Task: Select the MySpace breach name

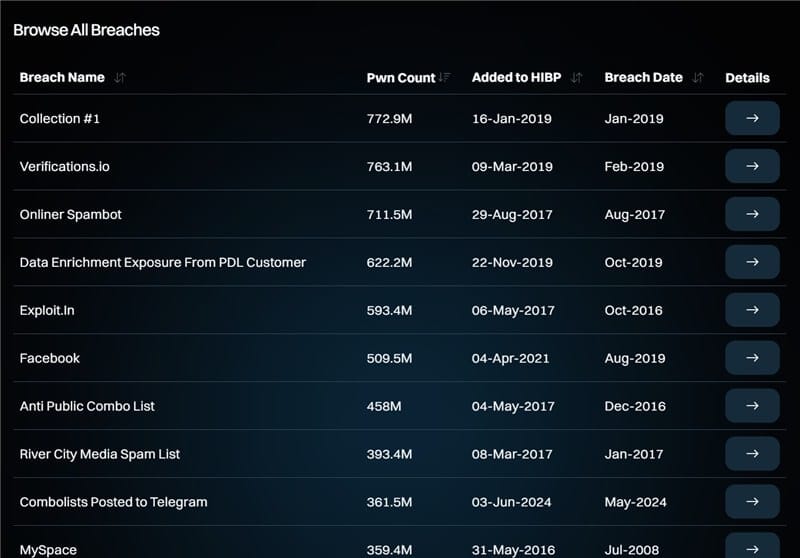Action: [x=48, y=550]
